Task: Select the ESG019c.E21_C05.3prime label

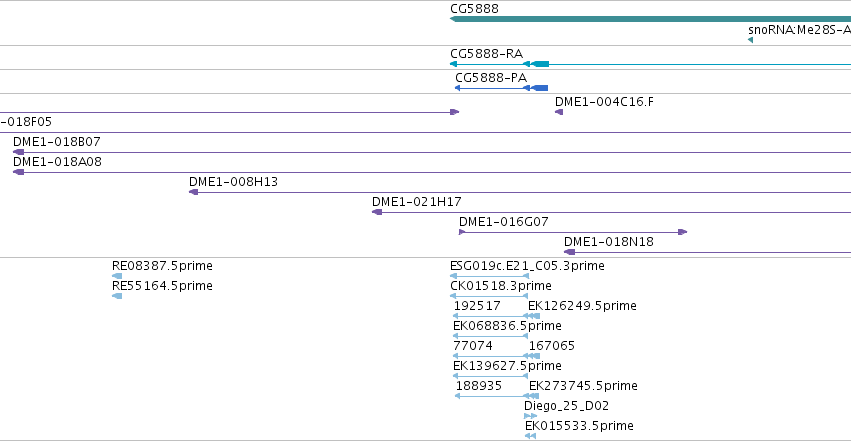Action: [x=528, y=266]
